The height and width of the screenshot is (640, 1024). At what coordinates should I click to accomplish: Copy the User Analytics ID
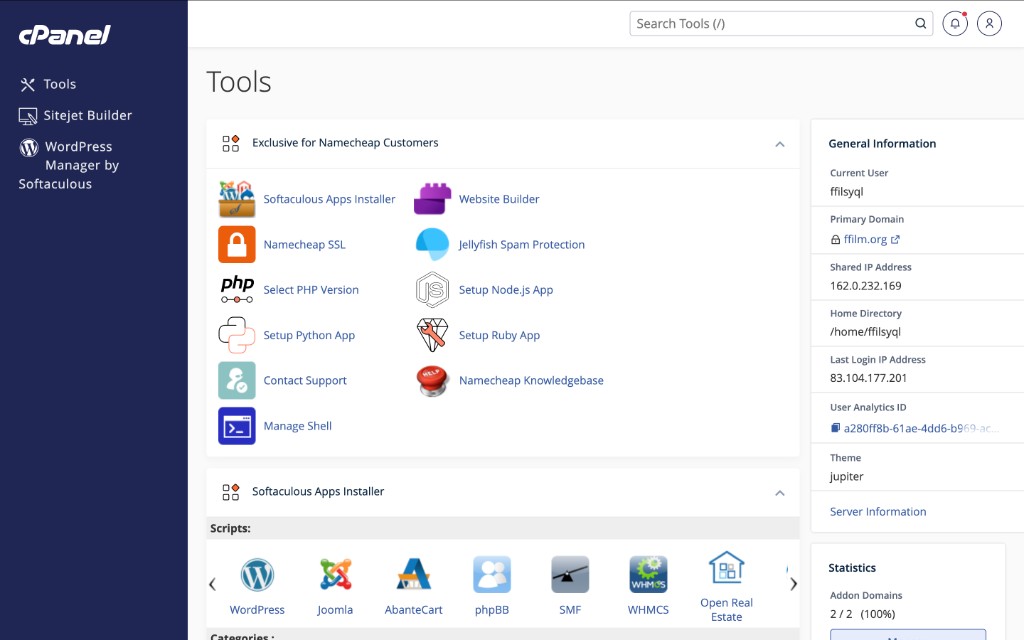click(x=835, y=428)
